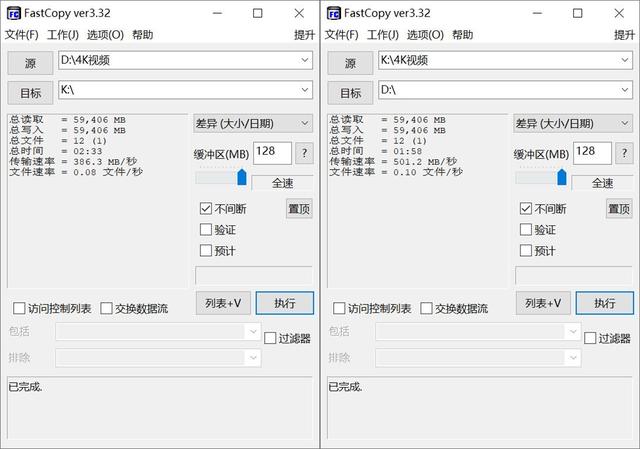Enable 过滤器 checkbox in right window
Image resolution: width=640 pixels, height=449 pixels.
pos(590,338)
